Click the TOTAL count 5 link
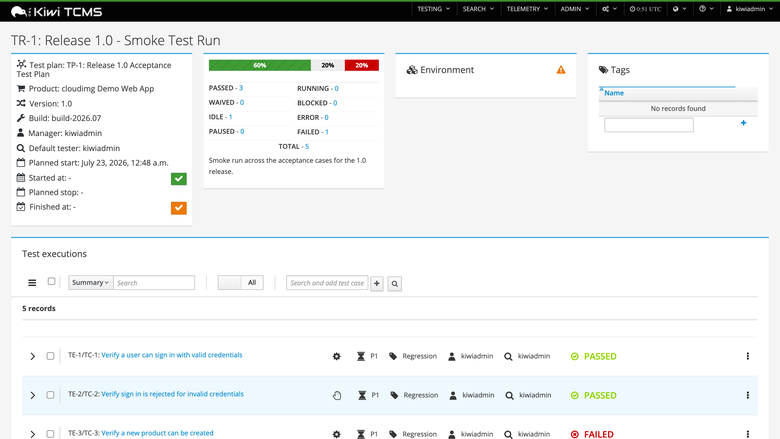This screenshot has height=439, width=780. [307, 147]
